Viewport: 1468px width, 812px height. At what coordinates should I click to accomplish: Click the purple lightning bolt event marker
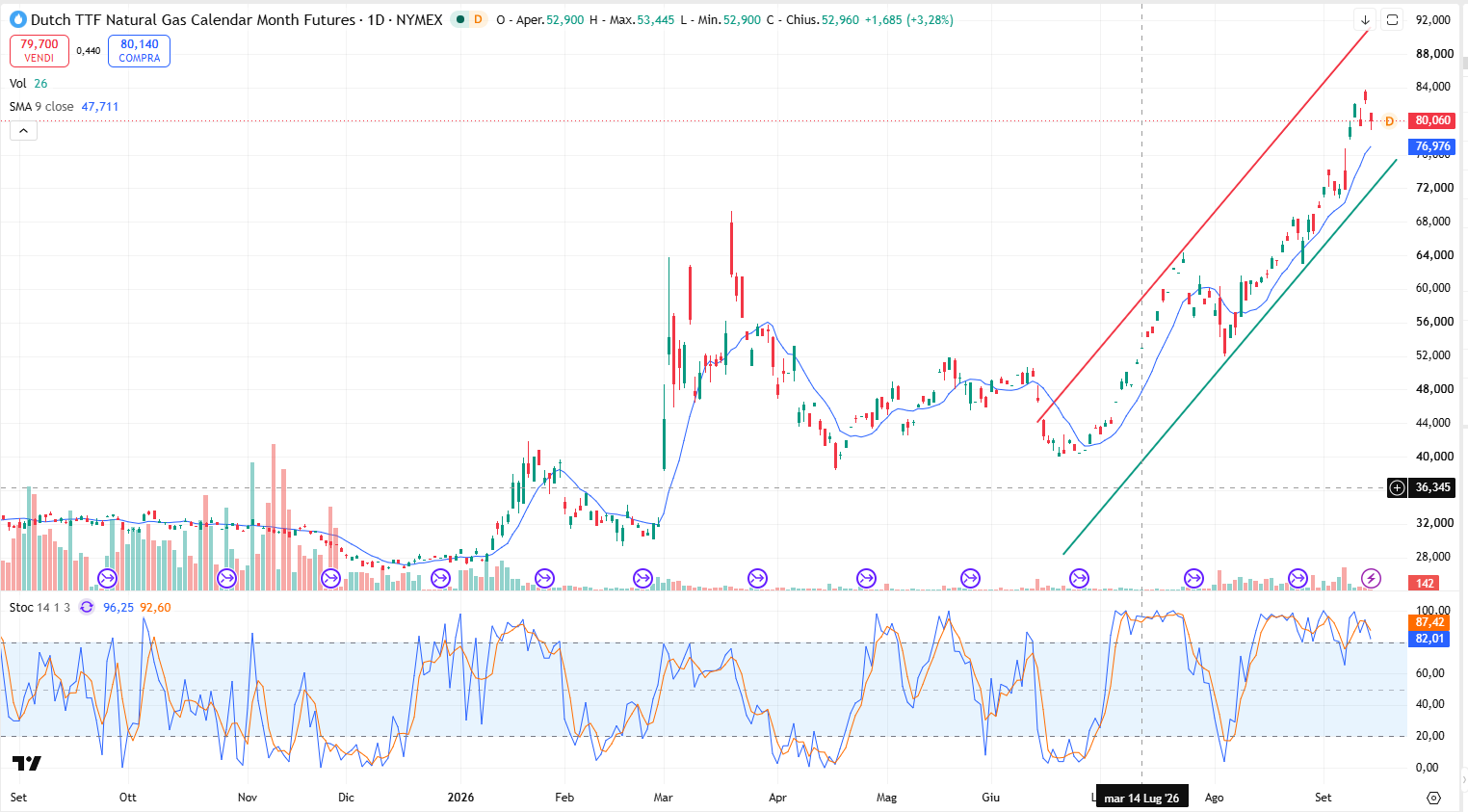click(x=1371, y=578)
